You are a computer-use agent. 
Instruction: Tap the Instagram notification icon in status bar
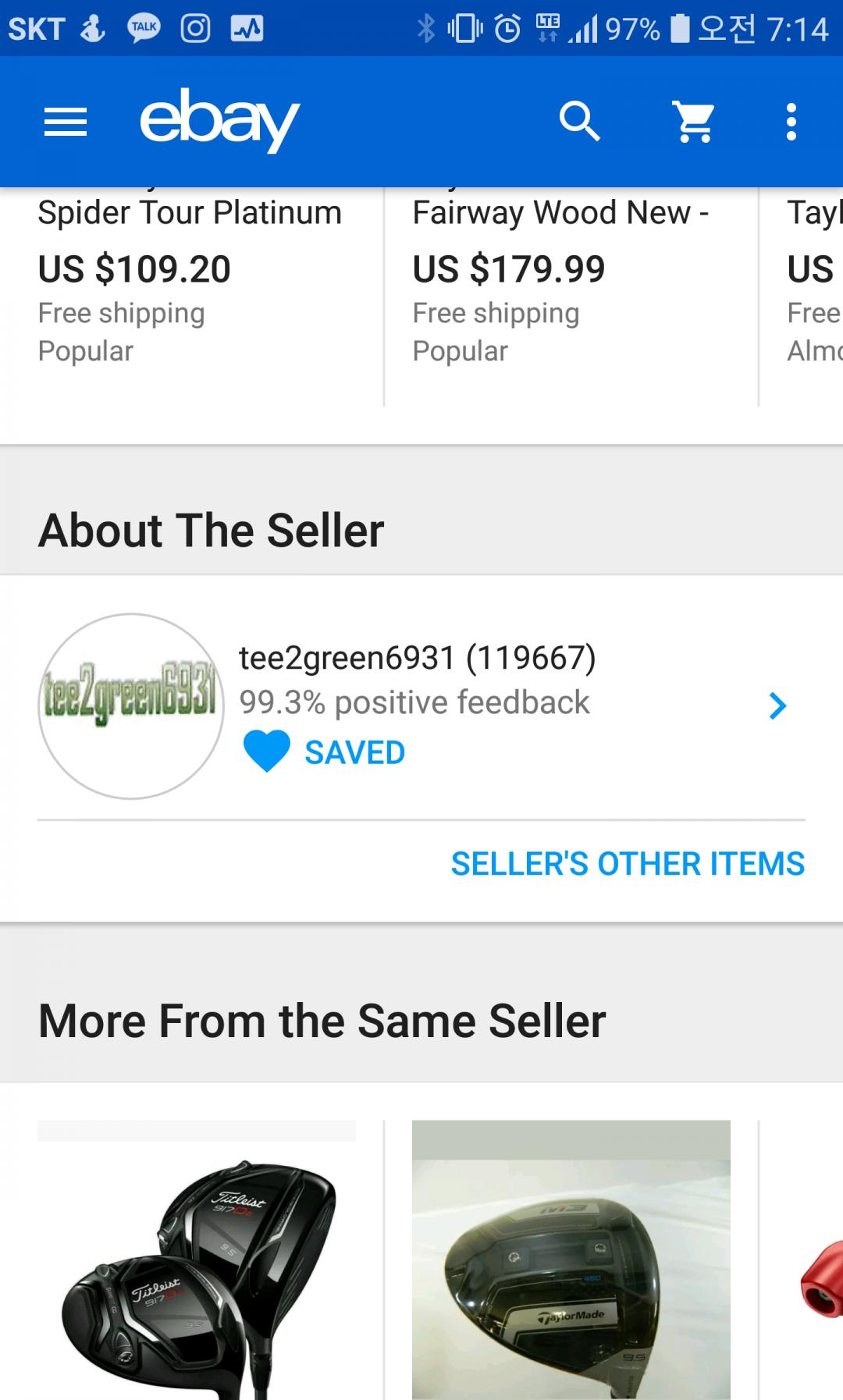195,29
